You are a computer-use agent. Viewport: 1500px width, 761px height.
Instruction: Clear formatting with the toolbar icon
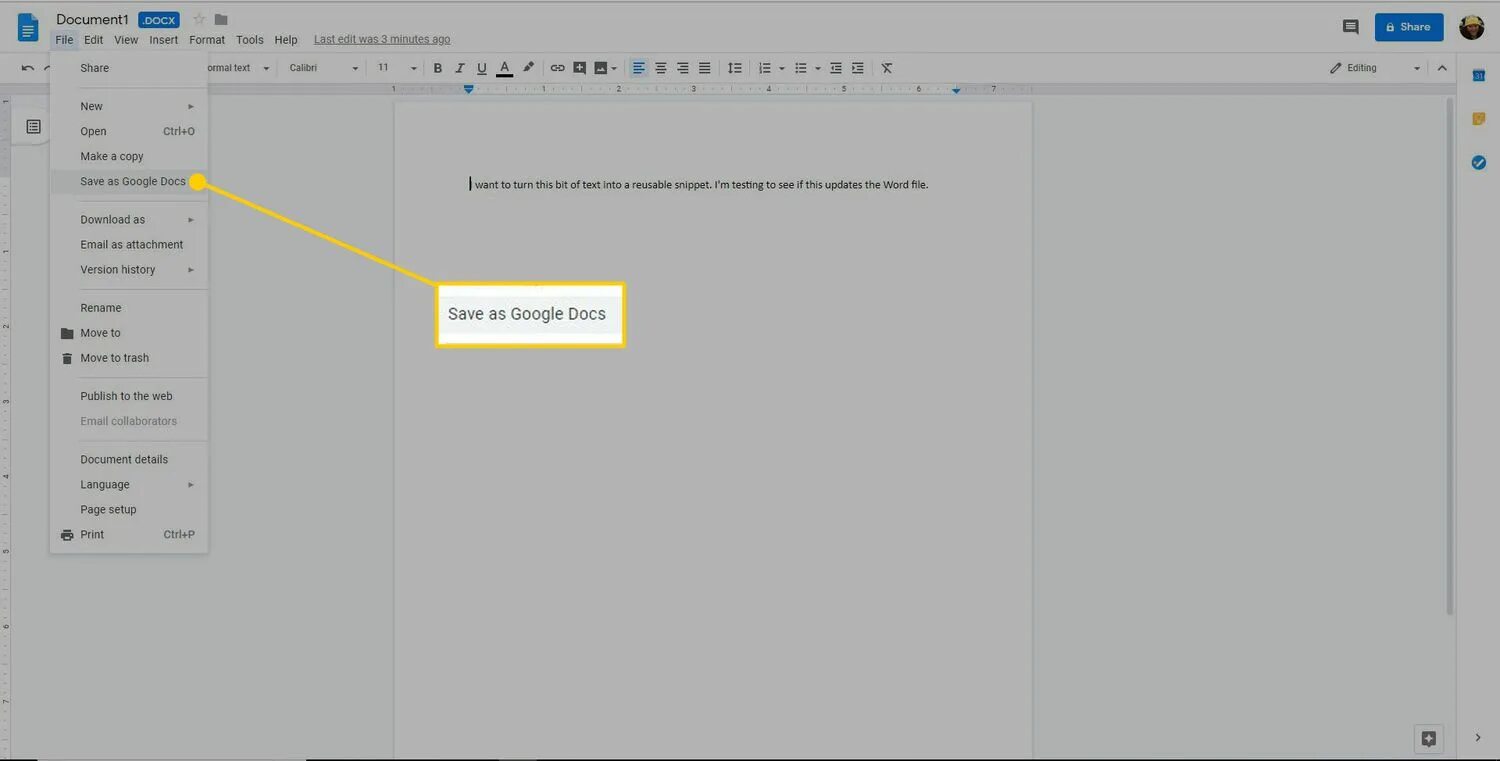click(x=887, y=68)
